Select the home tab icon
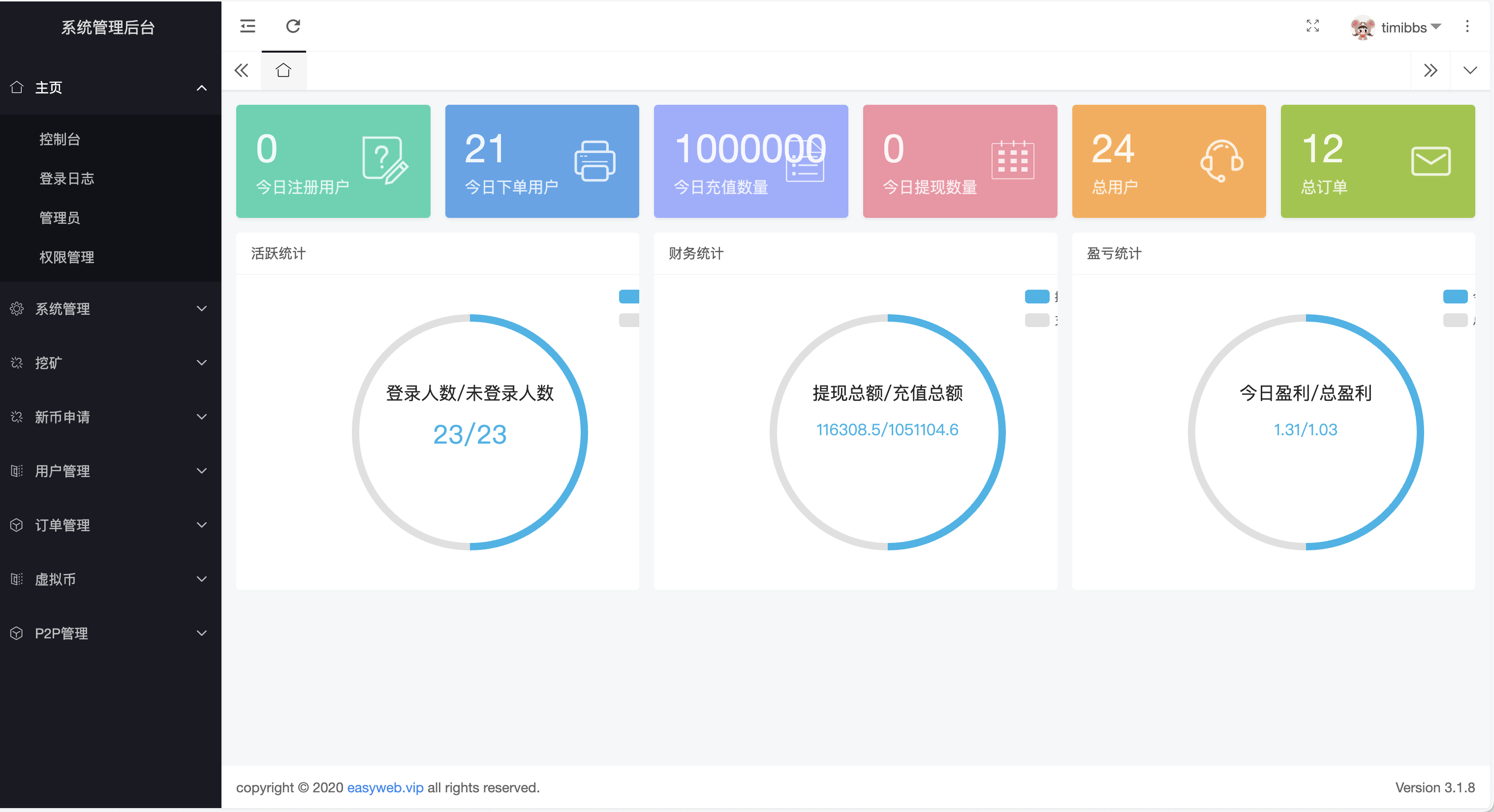 click(x=283, y=69)
